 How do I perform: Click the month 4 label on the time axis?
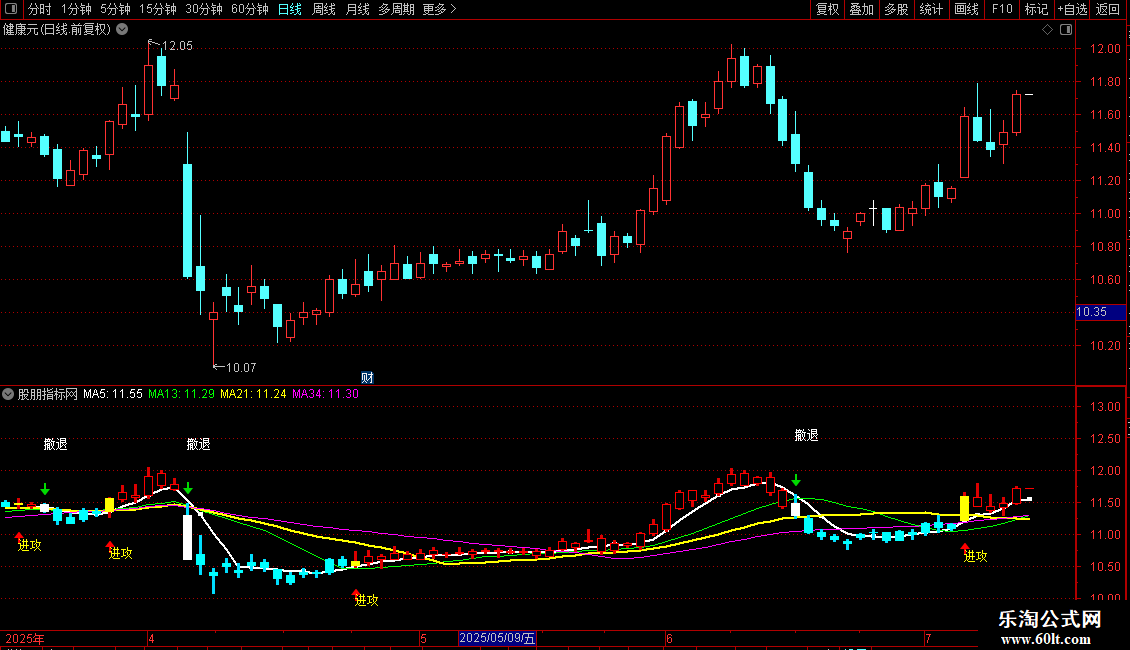pyautogui.click(x=151, y=638)
